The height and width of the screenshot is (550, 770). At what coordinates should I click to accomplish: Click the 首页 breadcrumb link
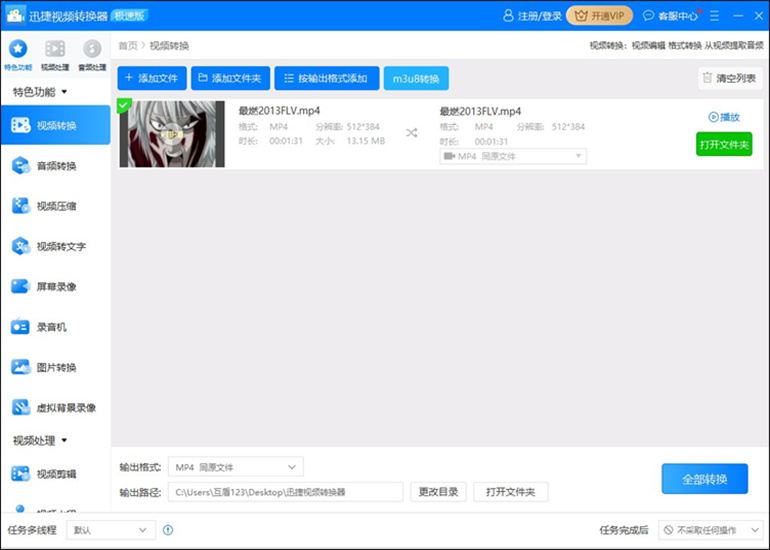coord(128,46)
